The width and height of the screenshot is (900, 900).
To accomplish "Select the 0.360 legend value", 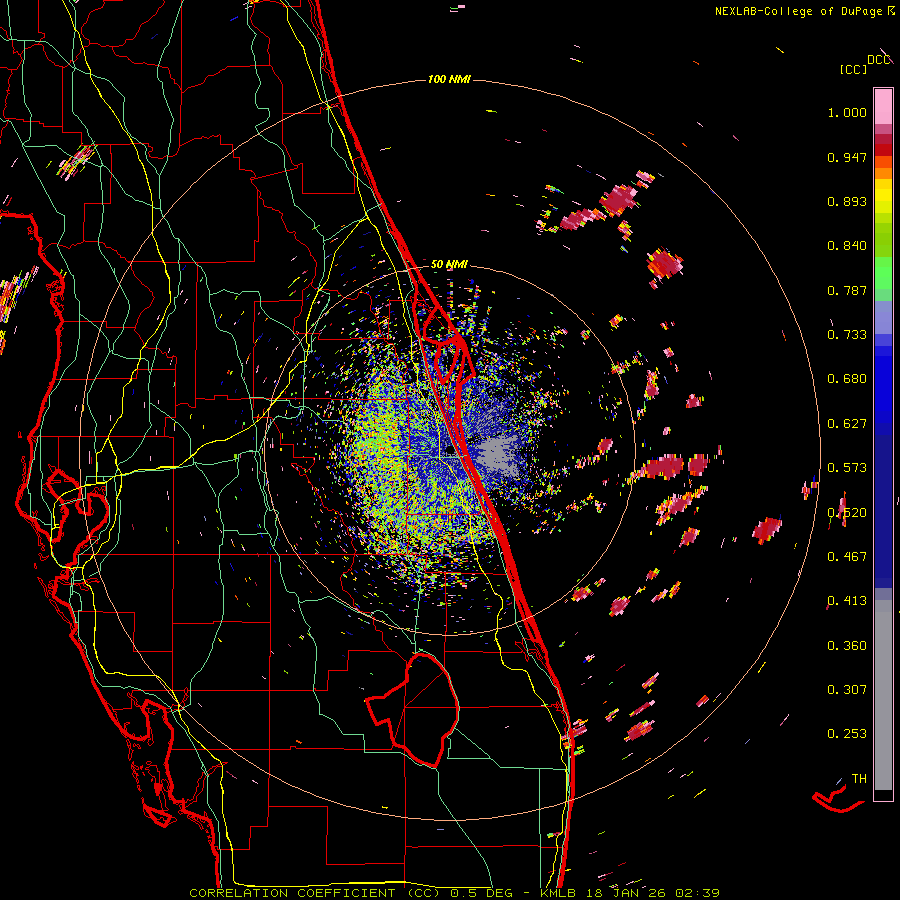I will [847, 646].
